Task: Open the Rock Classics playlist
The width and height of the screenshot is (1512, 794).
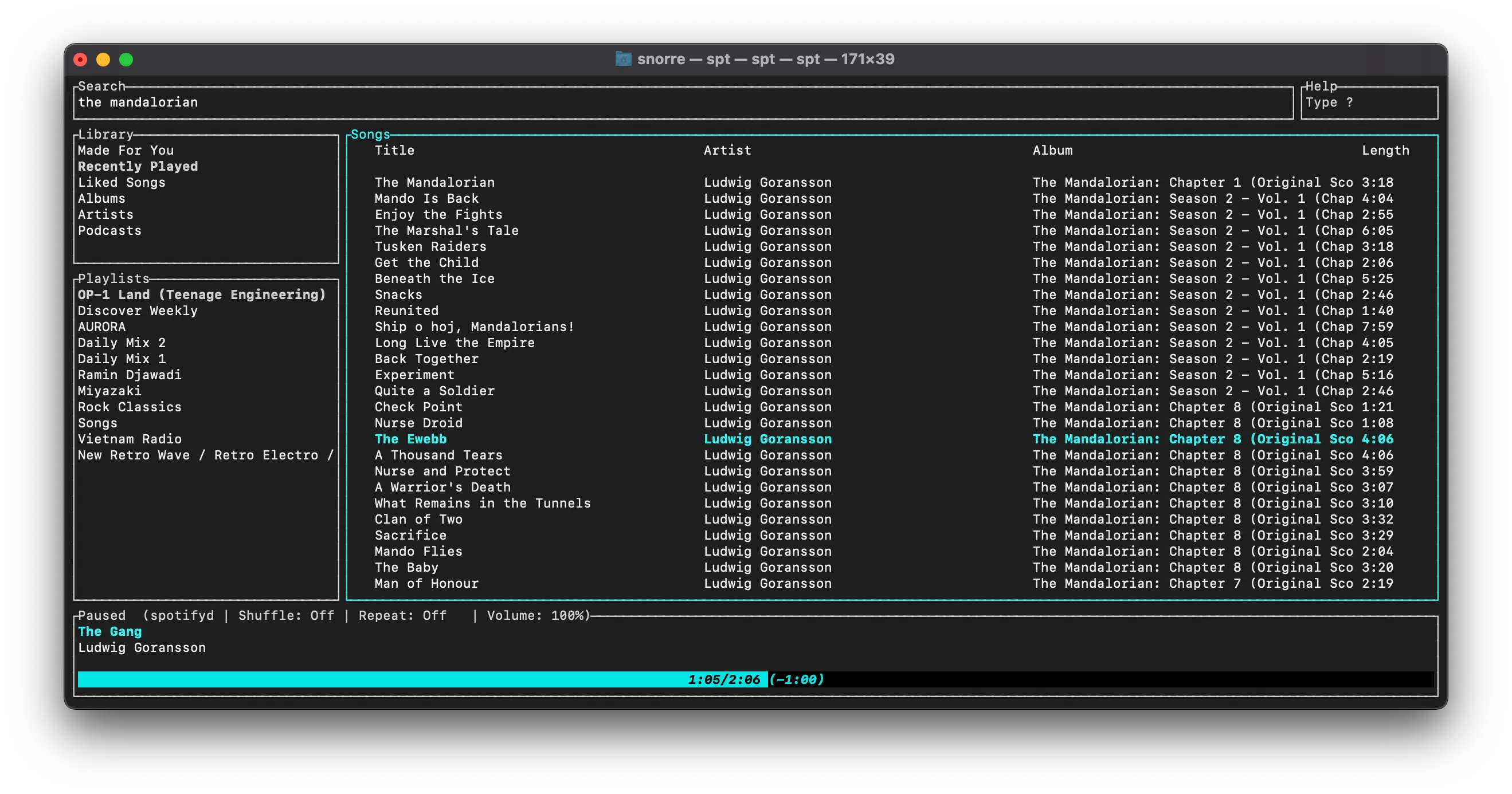Action: point(130,407)
